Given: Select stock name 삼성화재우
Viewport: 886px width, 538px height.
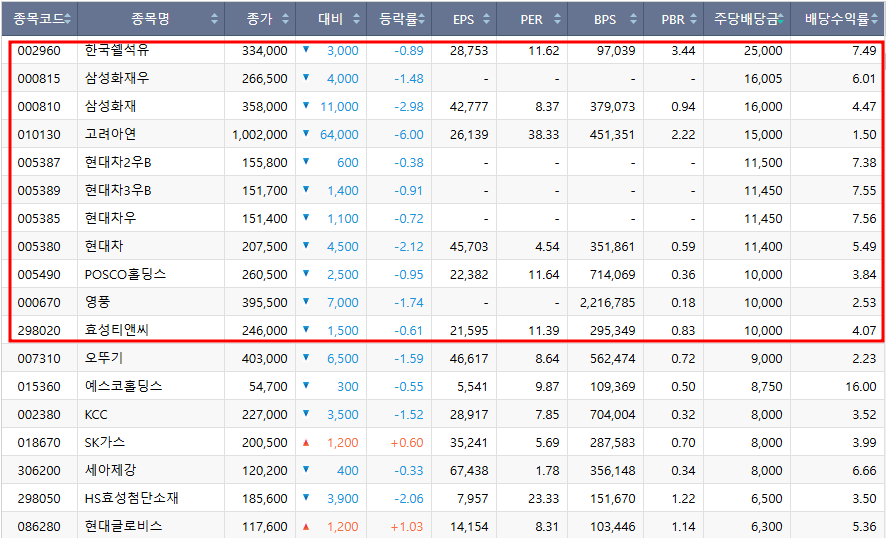Looking at the screenshot, I should coord(117,78).
